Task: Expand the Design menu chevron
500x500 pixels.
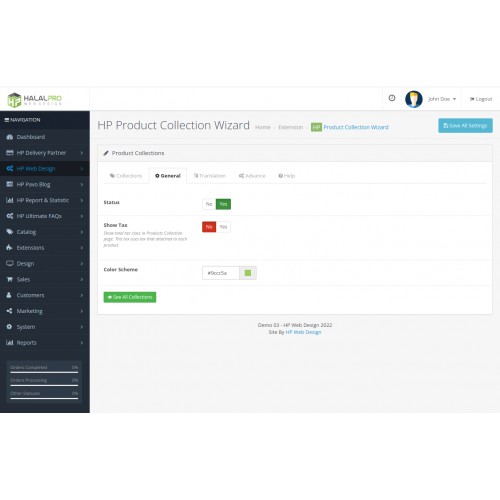Action: (x=82, y=263)
